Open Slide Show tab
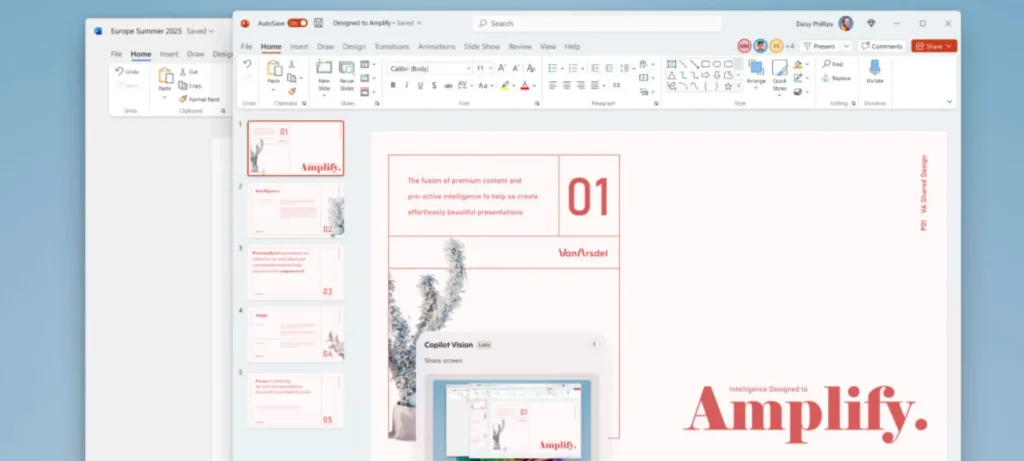Viewport: 1024px width, 461px height. 482,46
